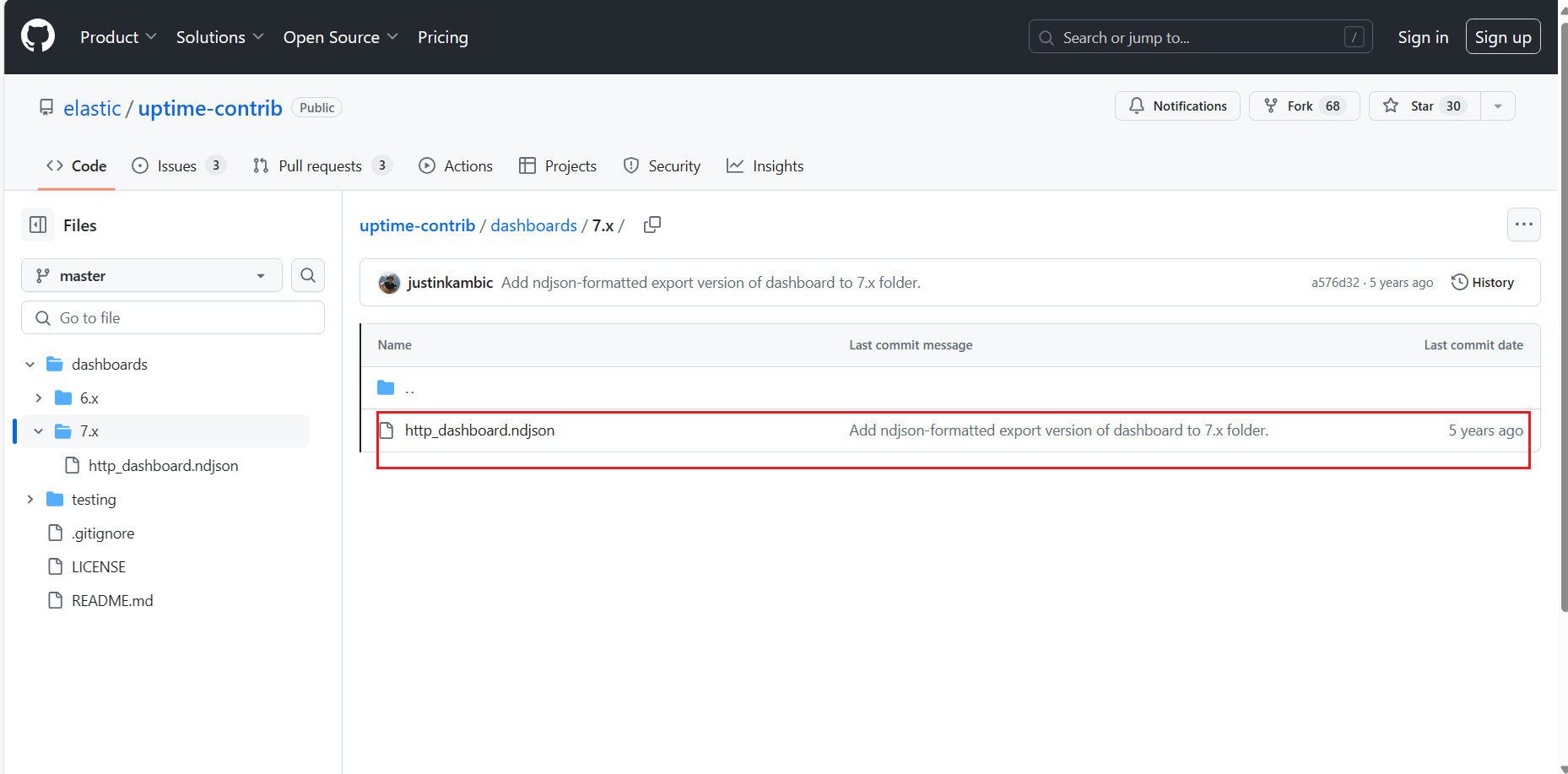Image resolution: width=1568 pixels, height=774 pixels.
Task: Switch to the Actions tab
Action: click(456, 165)
